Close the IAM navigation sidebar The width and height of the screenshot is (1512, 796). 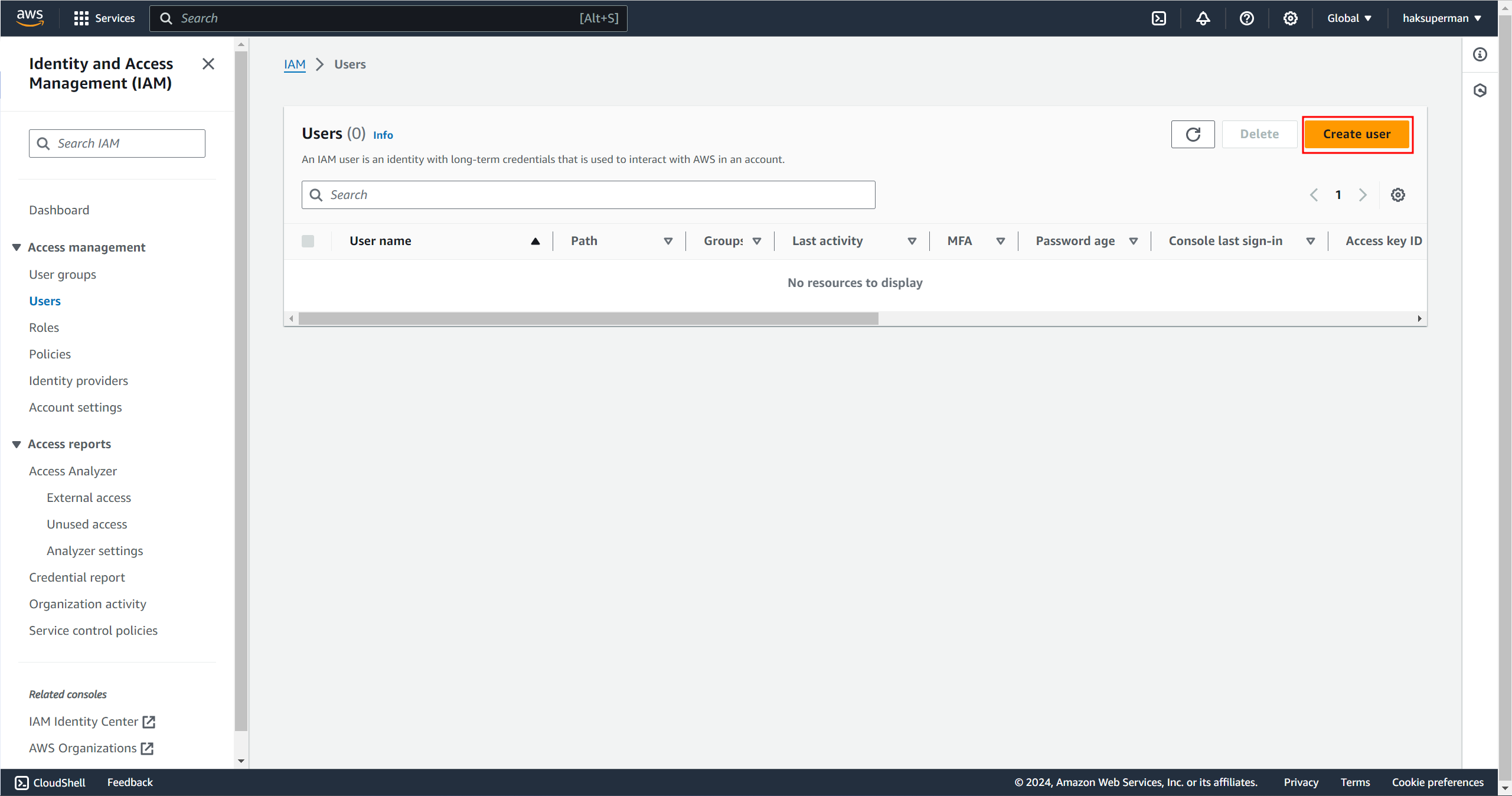208,64
